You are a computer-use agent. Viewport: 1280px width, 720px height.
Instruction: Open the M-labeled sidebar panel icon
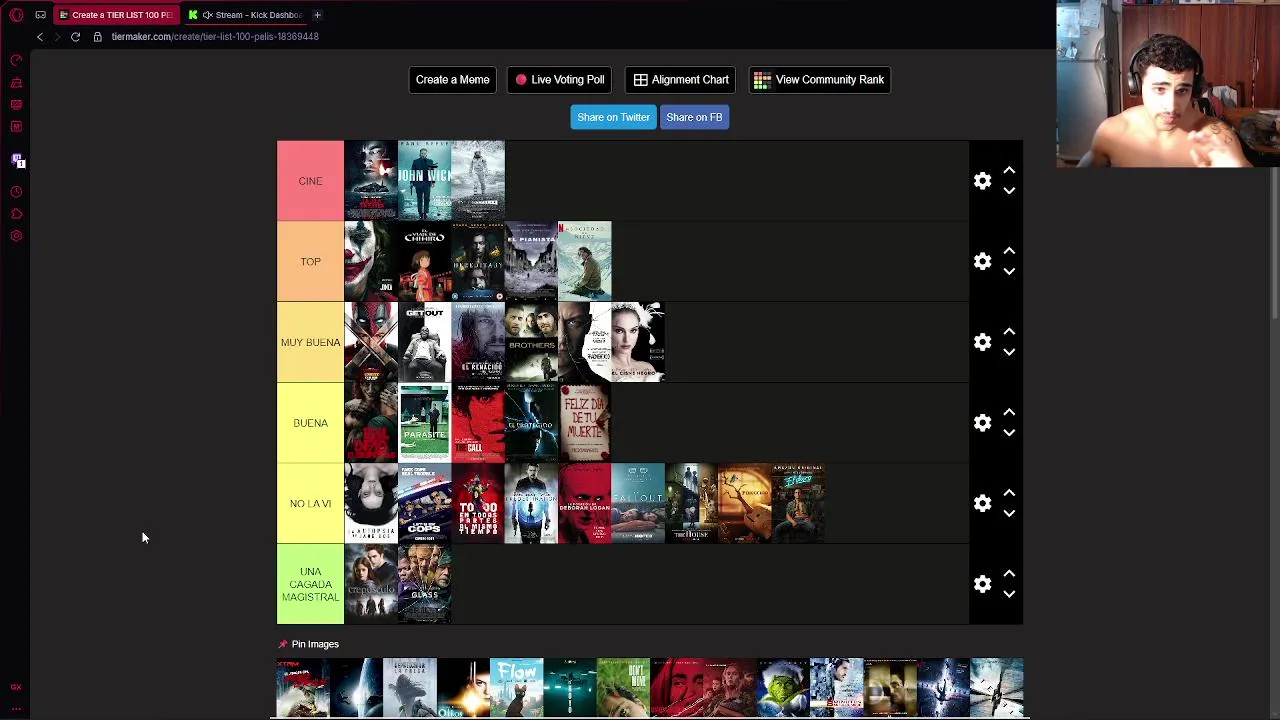pos(16,126)
